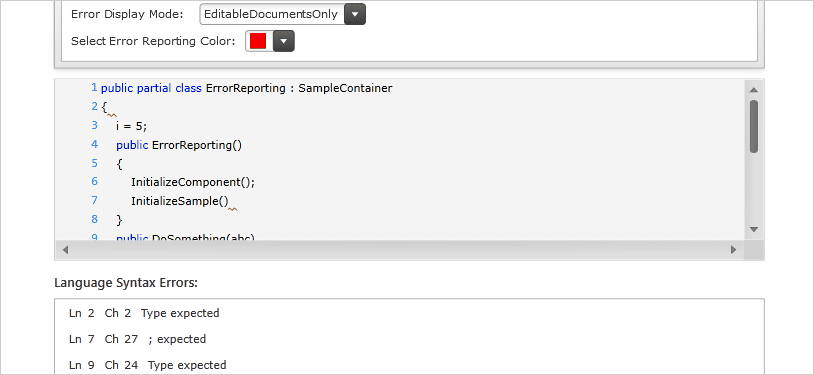Image resolution: width=814 pixels, height=375 pixels.
Task: Click the horizontal scroll left arrow
Action: (65, 250)
